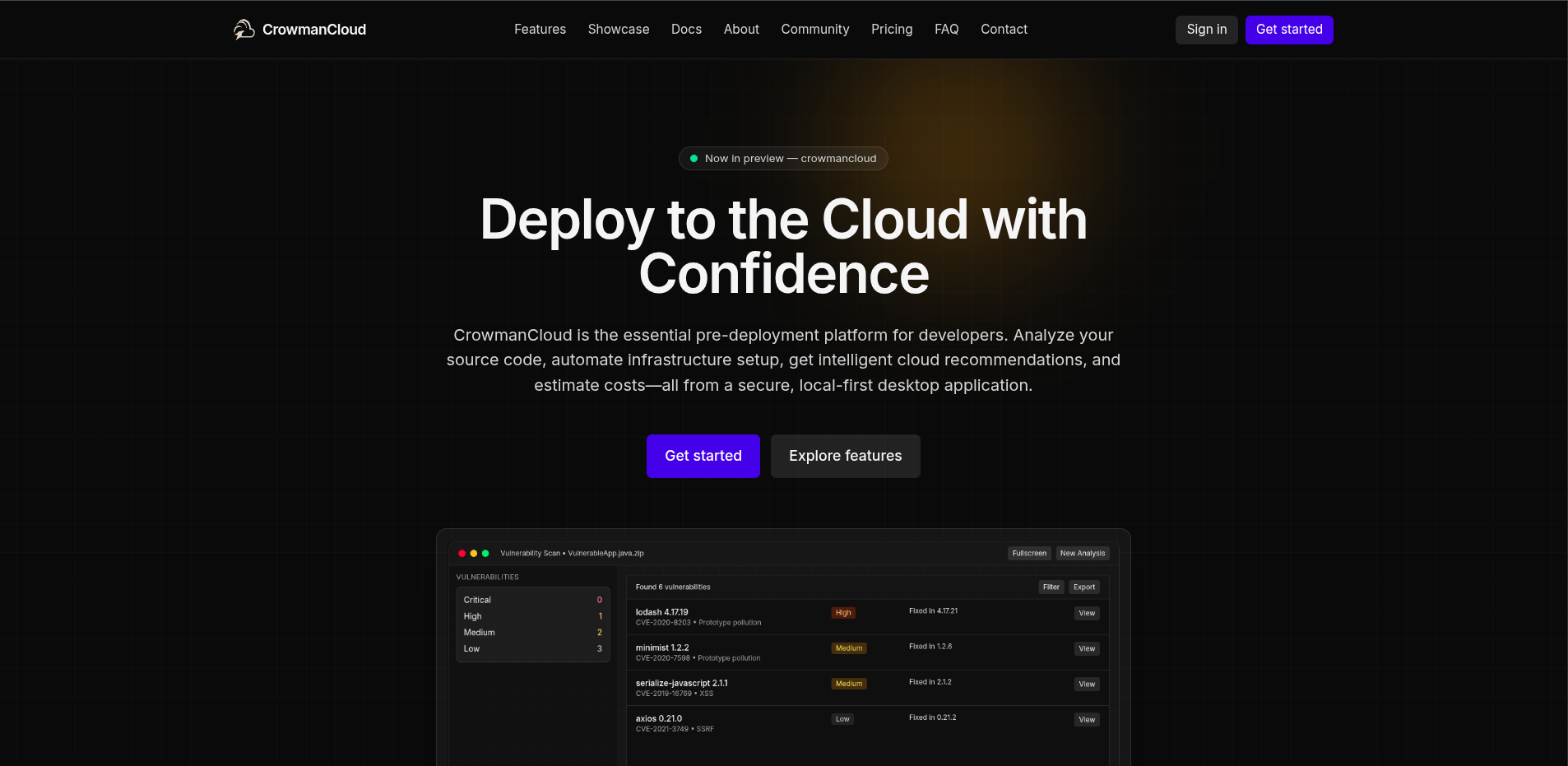Open the Features nav item
The width and height of the screenshot is (1568, 766).
[x=540, y=30]
